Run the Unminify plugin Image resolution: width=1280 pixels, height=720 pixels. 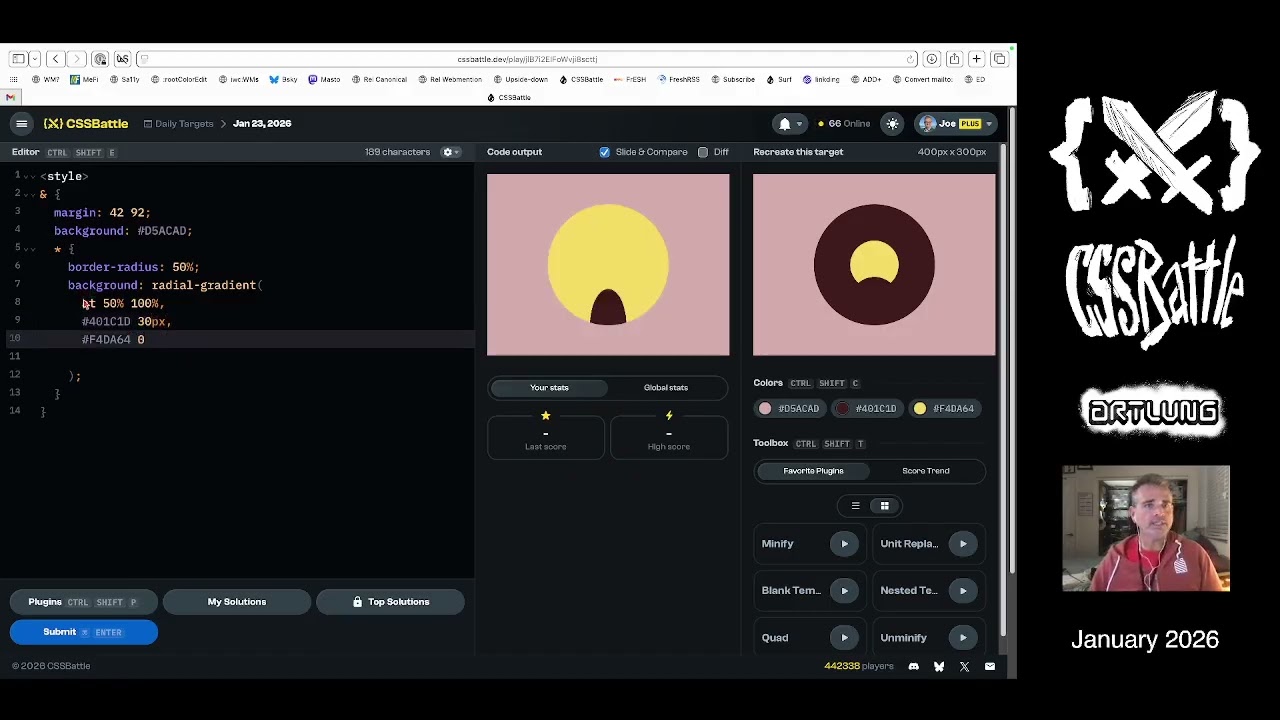963,638
